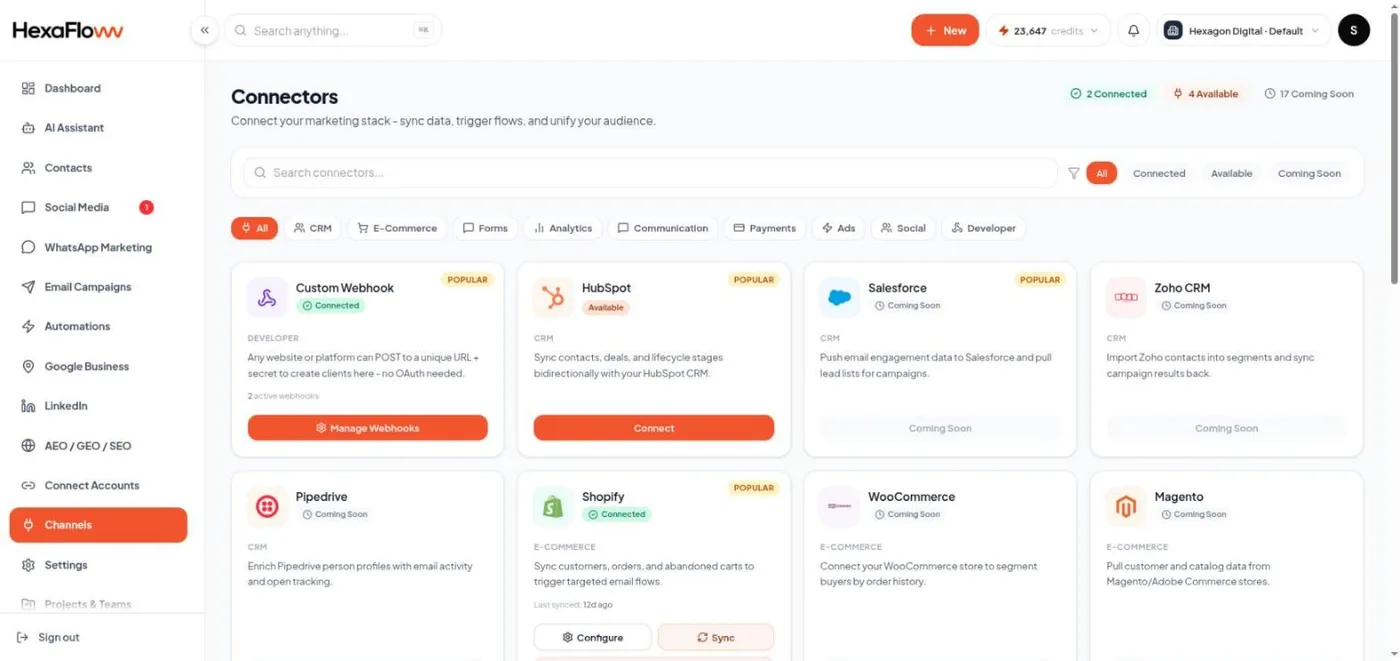This screenshot has width=1400, height=661.
Task: Click the Social Media notification badge
Action: [x=146, y=207]
